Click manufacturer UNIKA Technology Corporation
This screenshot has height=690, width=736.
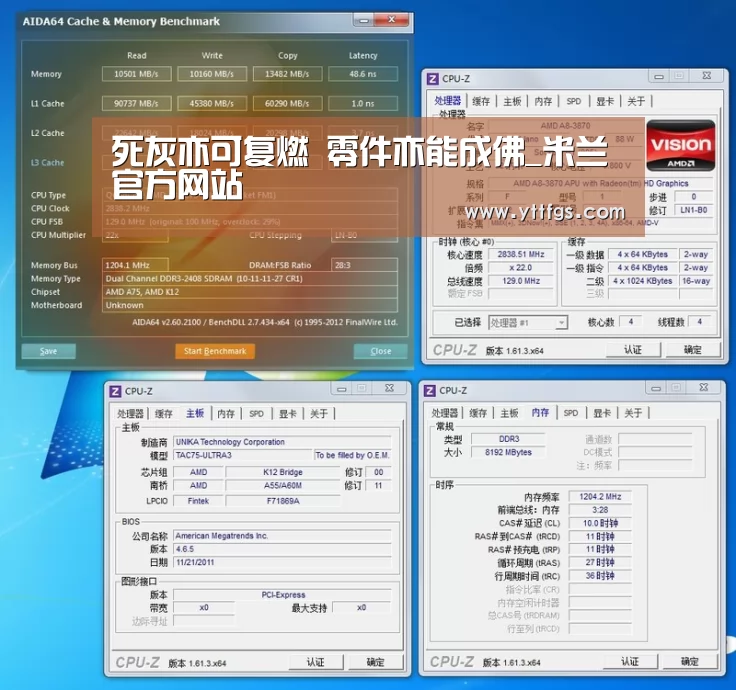pyautogui.click(x=282, y=442)
